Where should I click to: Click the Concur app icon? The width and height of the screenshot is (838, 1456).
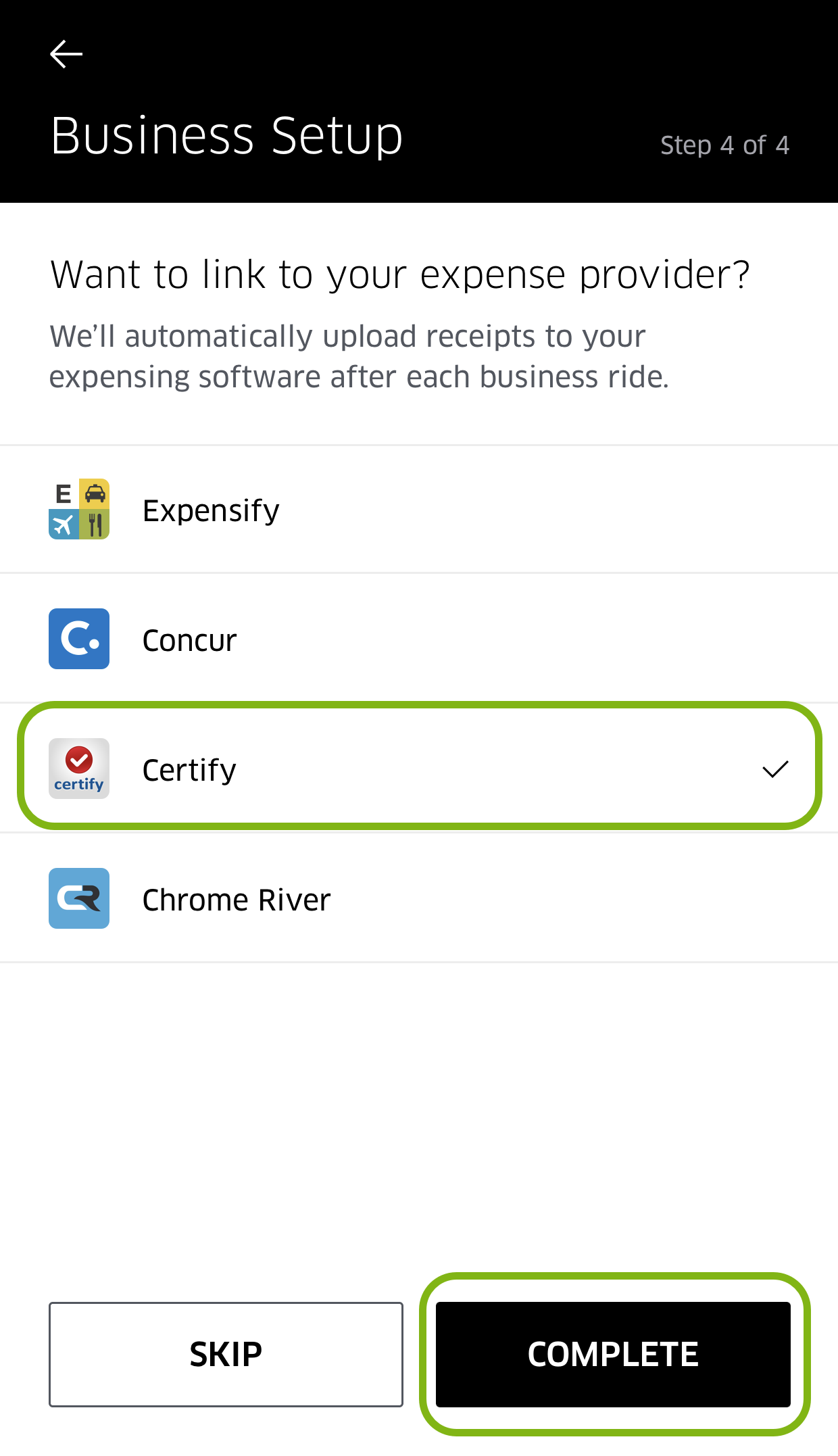(79, 639)
